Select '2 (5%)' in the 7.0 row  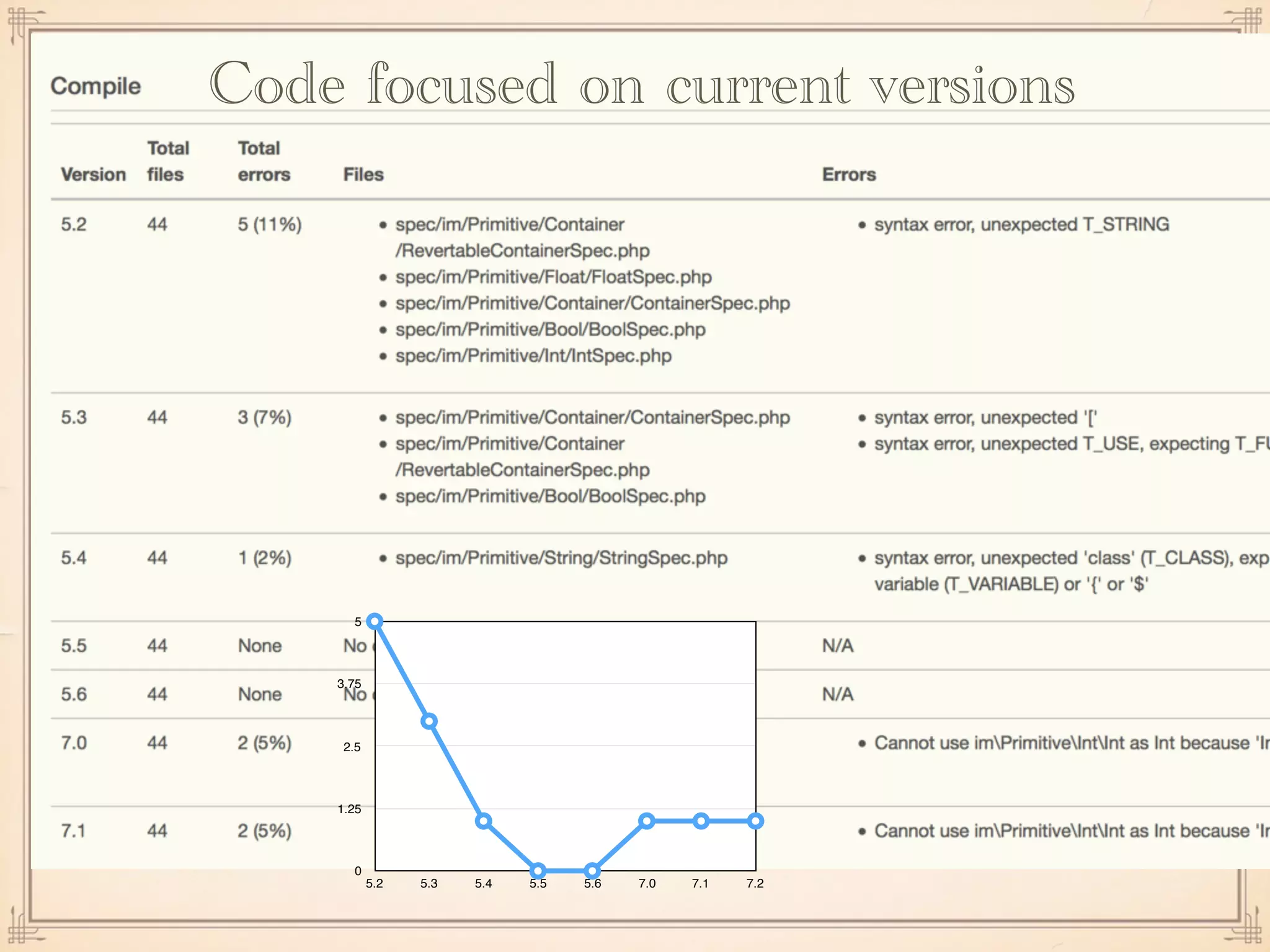265,743
